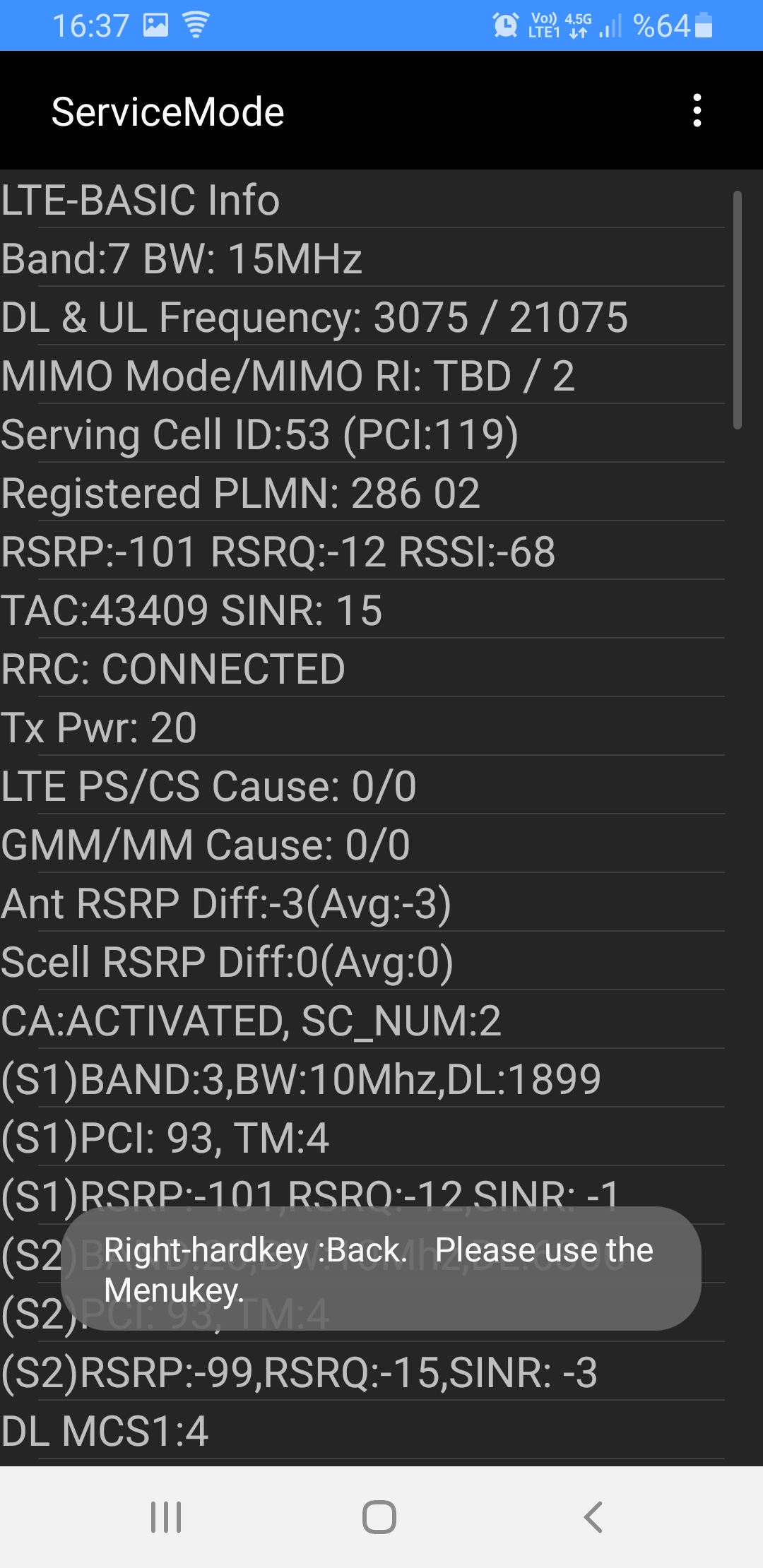Tap the VoLTE LTE1 indicator
The image size is (763, 1568).
coord(544,25)
